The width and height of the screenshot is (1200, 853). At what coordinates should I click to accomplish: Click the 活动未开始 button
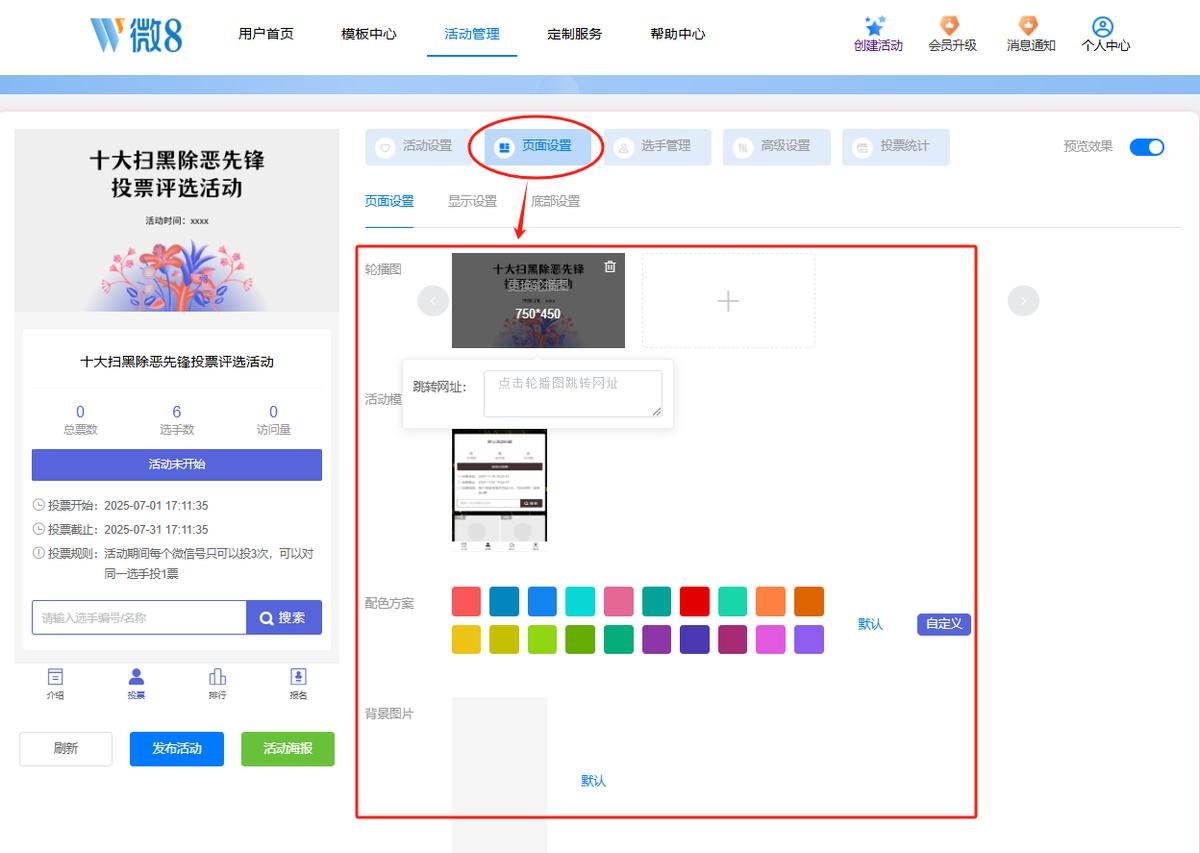177,465
